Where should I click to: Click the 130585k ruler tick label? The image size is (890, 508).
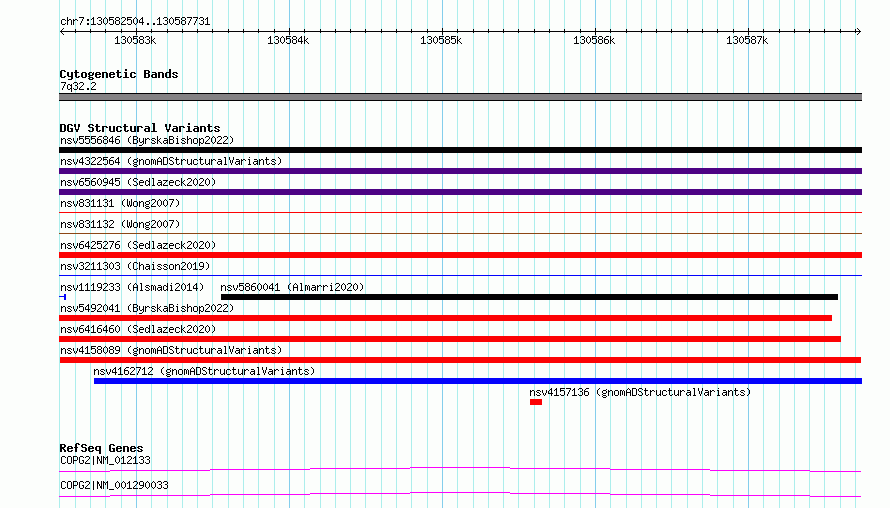coord(441,40)
